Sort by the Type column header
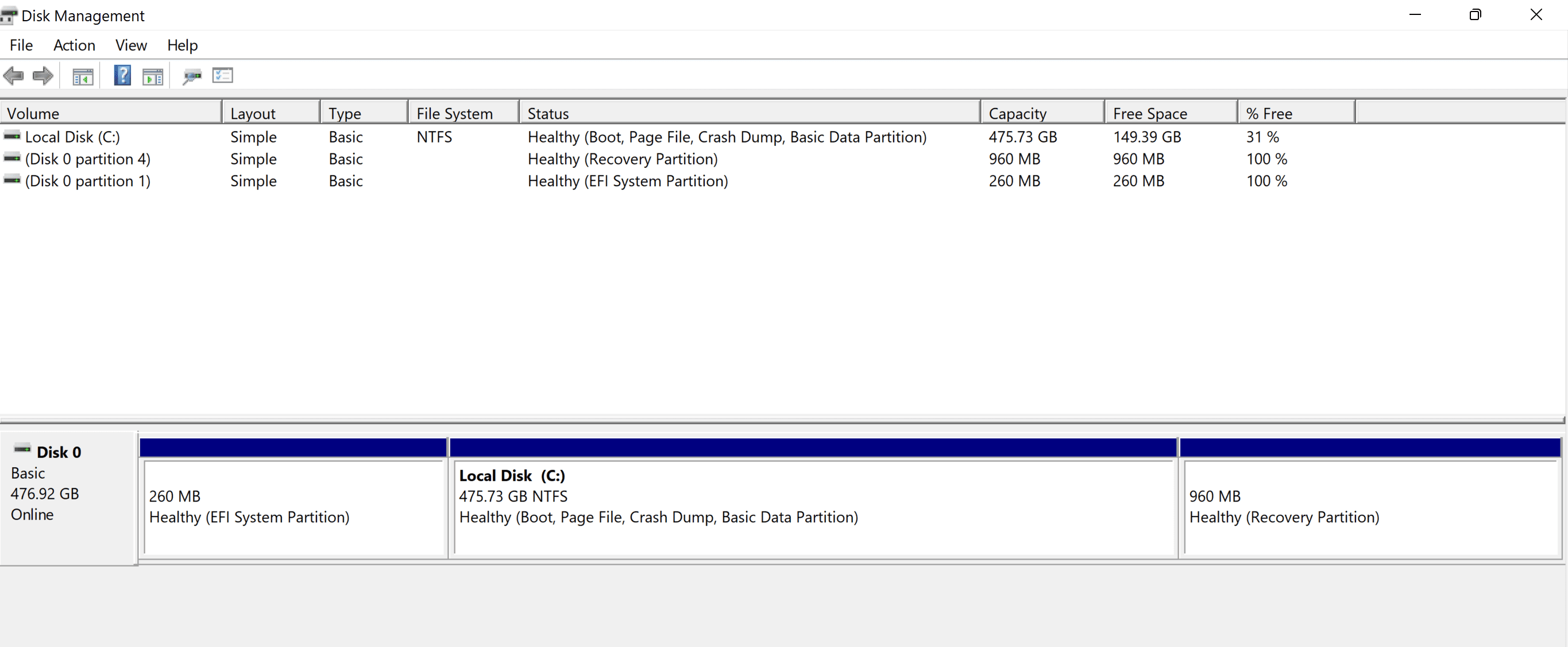1568x647 pixels. 364,113
